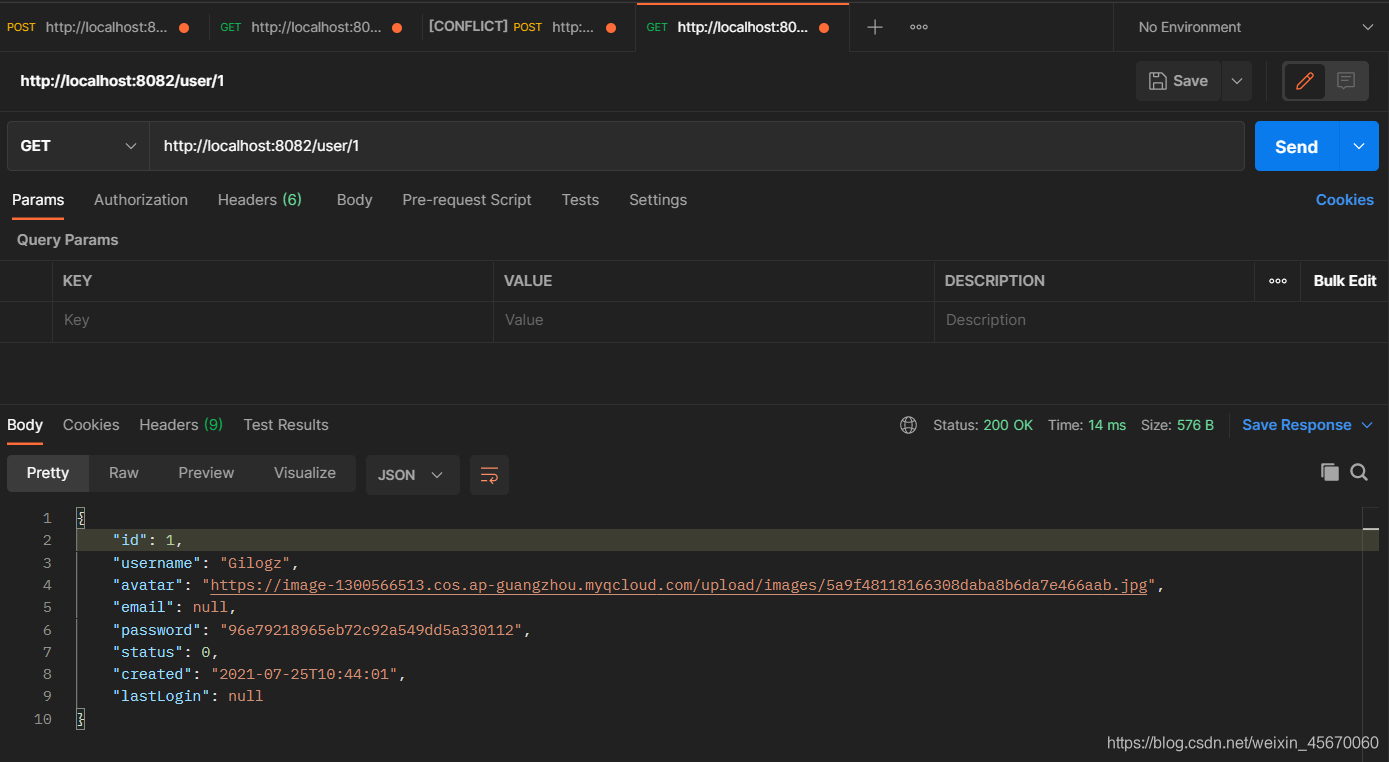Click the Key input cell

(272, 320)
